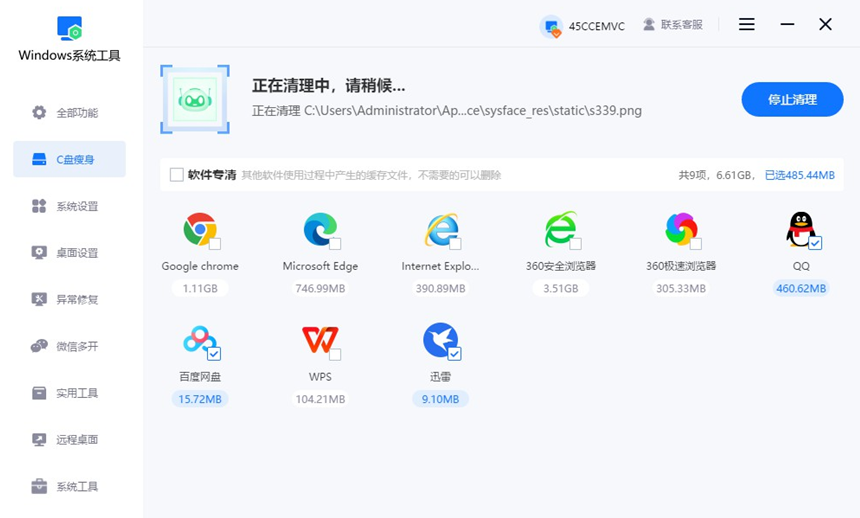
Task: Uncheck the 百度网盘 checkbox
Action: tap(214, 354)
